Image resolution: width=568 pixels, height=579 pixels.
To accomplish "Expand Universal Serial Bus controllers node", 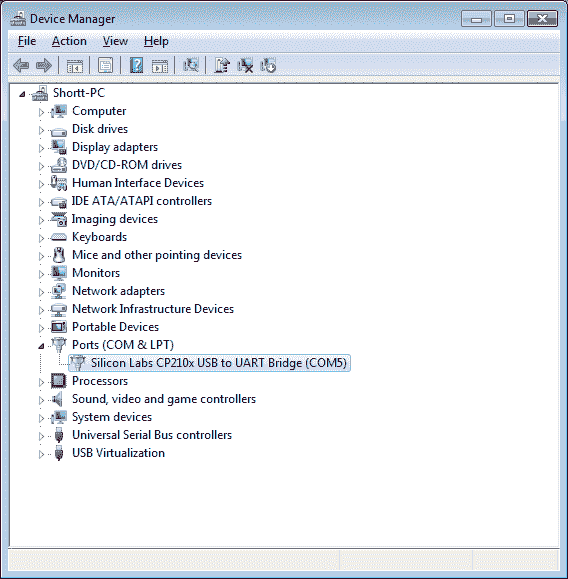I will point(41,436).
